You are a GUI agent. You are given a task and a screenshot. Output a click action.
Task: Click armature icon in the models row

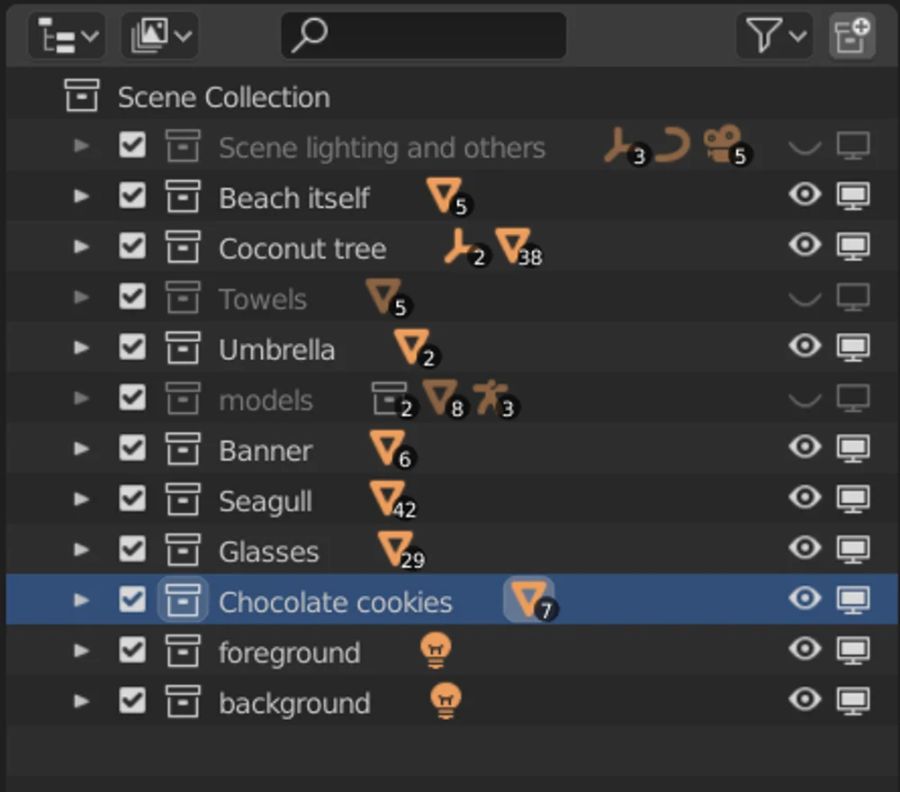[489, 398]
